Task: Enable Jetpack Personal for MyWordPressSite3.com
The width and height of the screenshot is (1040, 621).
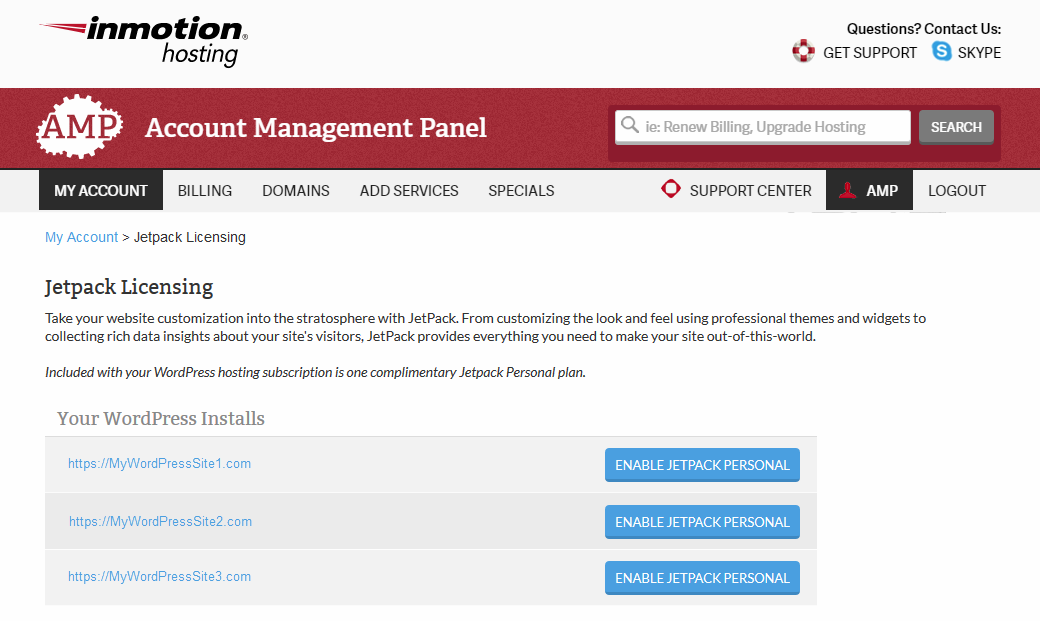Action: [702, 578]
